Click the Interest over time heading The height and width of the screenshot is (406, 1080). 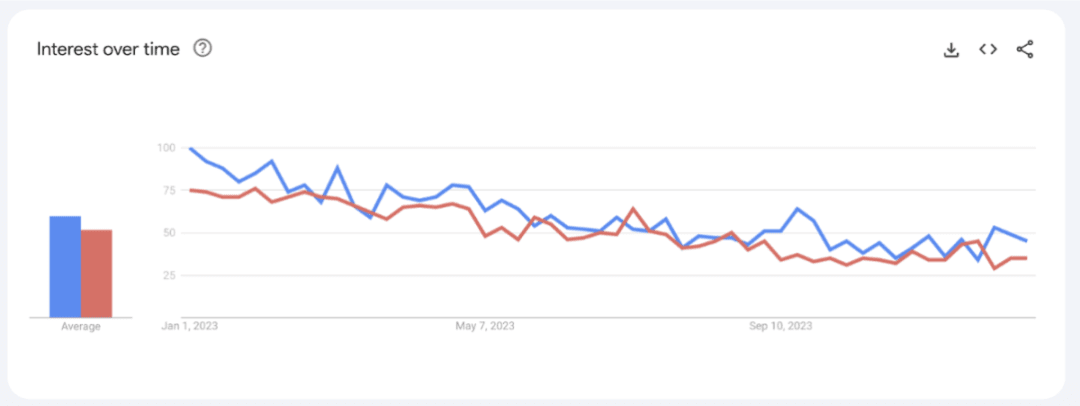pyautogui.click(x=108, y=49)
